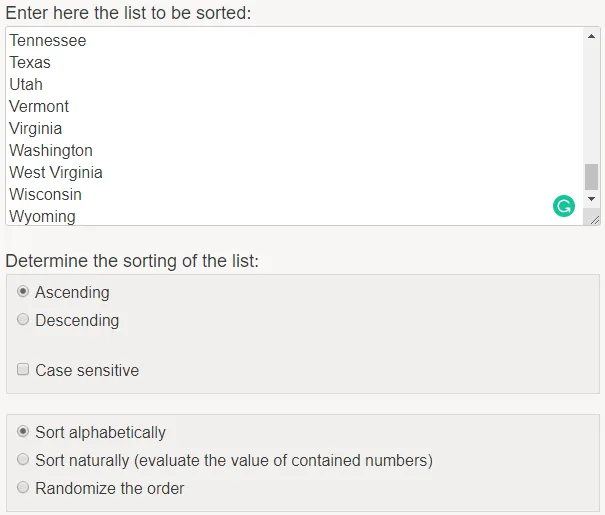605x515 pixels.
Task: Click the scrollbar down arrow
Action: pos(591,198)
